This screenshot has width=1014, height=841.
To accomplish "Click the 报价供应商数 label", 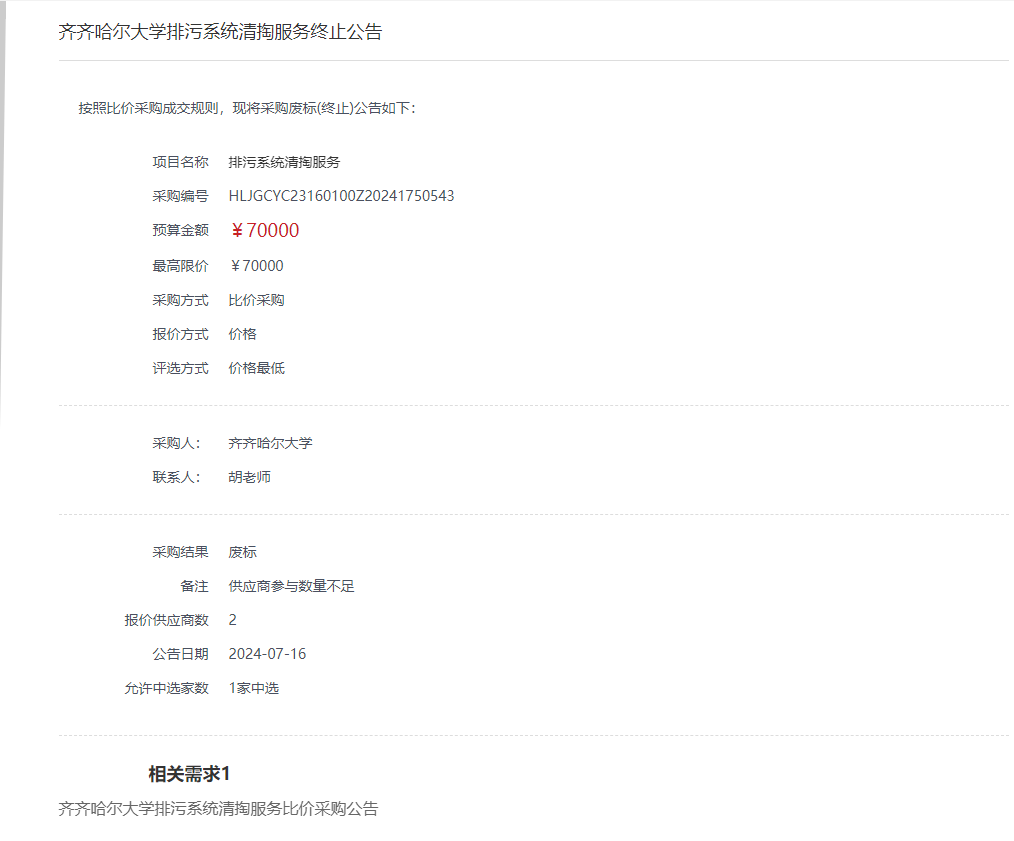I will [x=166, y=620].
